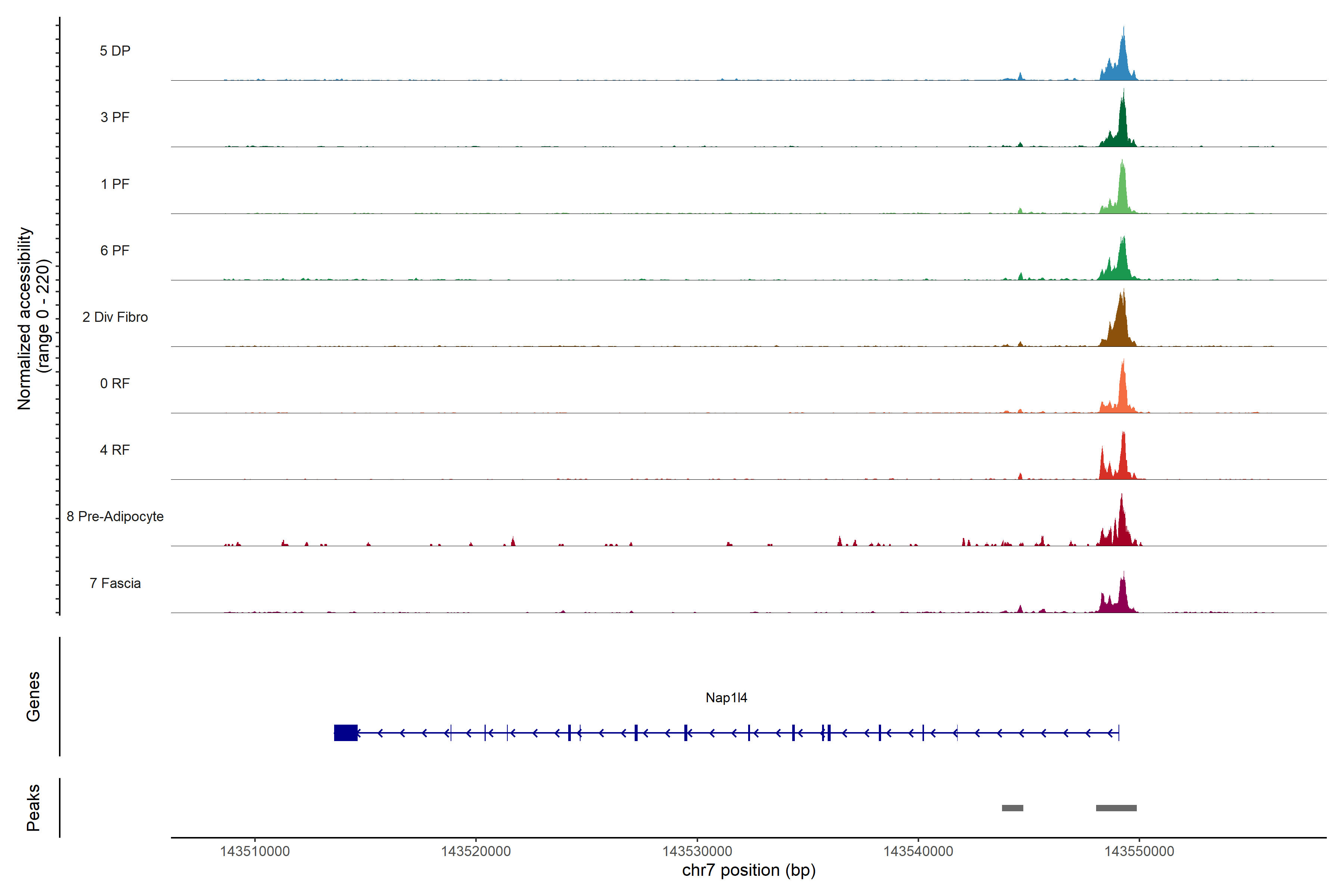Click the 3 PF track label
The height and width of the screenshot is (896, 1344).
pos(115,117)
